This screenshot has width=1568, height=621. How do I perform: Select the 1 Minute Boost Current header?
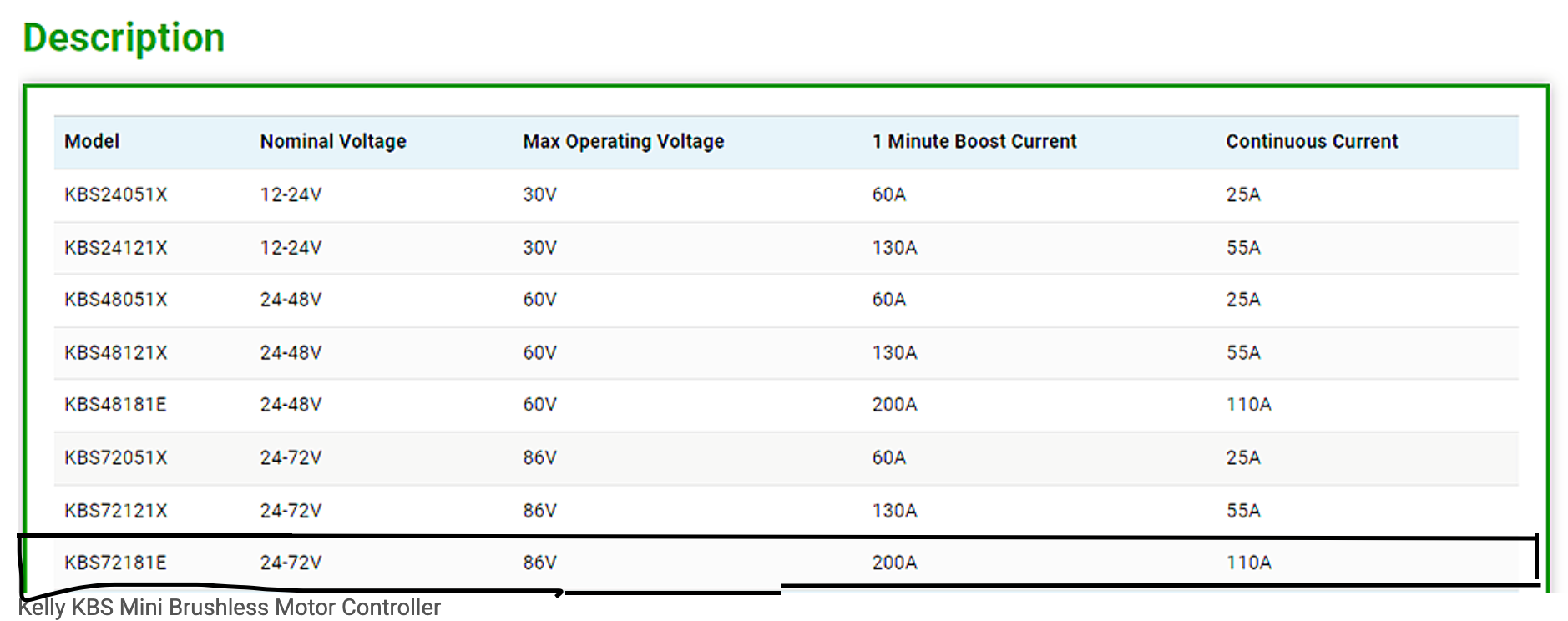(x=974, y=142)
